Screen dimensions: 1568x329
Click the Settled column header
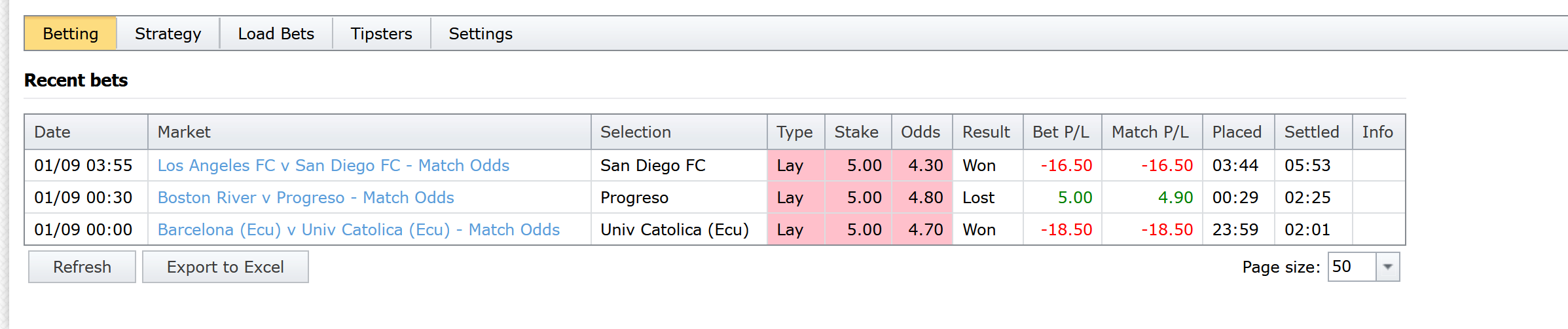[x=1312, y=132]
